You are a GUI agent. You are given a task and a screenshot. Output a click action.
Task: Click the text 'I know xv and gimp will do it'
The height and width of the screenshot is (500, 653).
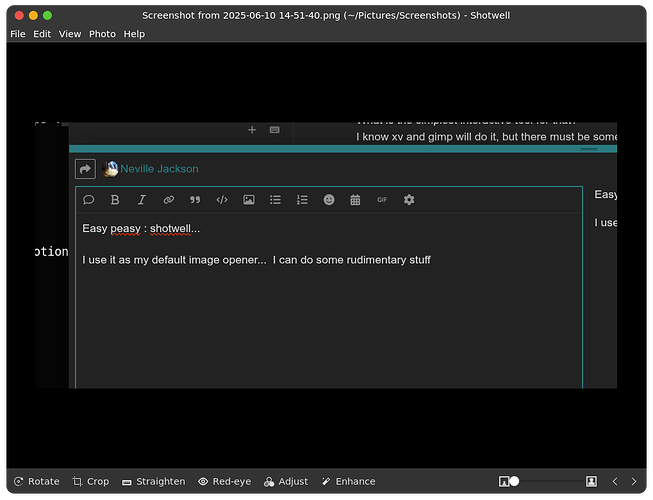427,137
